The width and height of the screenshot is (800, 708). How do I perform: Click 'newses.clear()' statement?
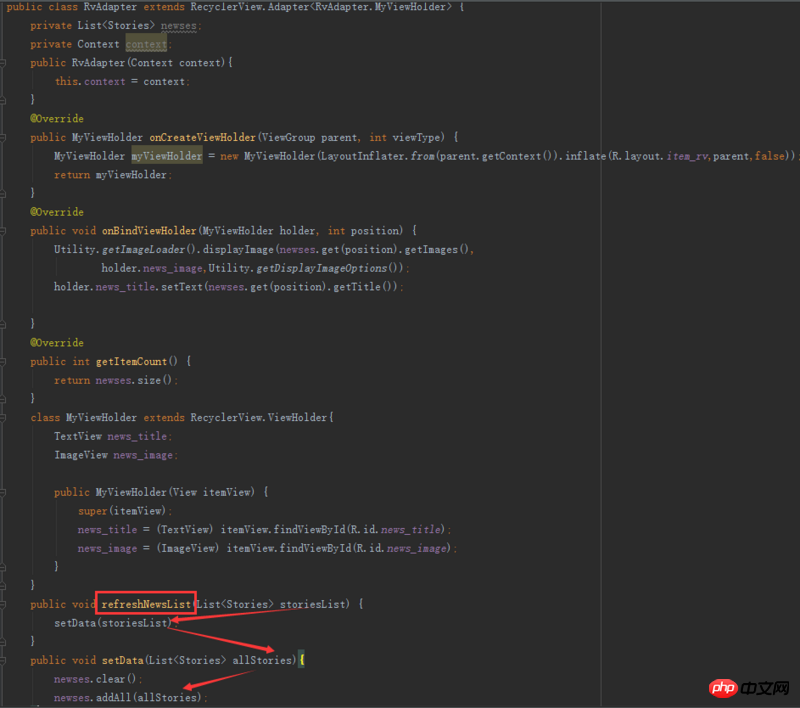click(95, 679)
